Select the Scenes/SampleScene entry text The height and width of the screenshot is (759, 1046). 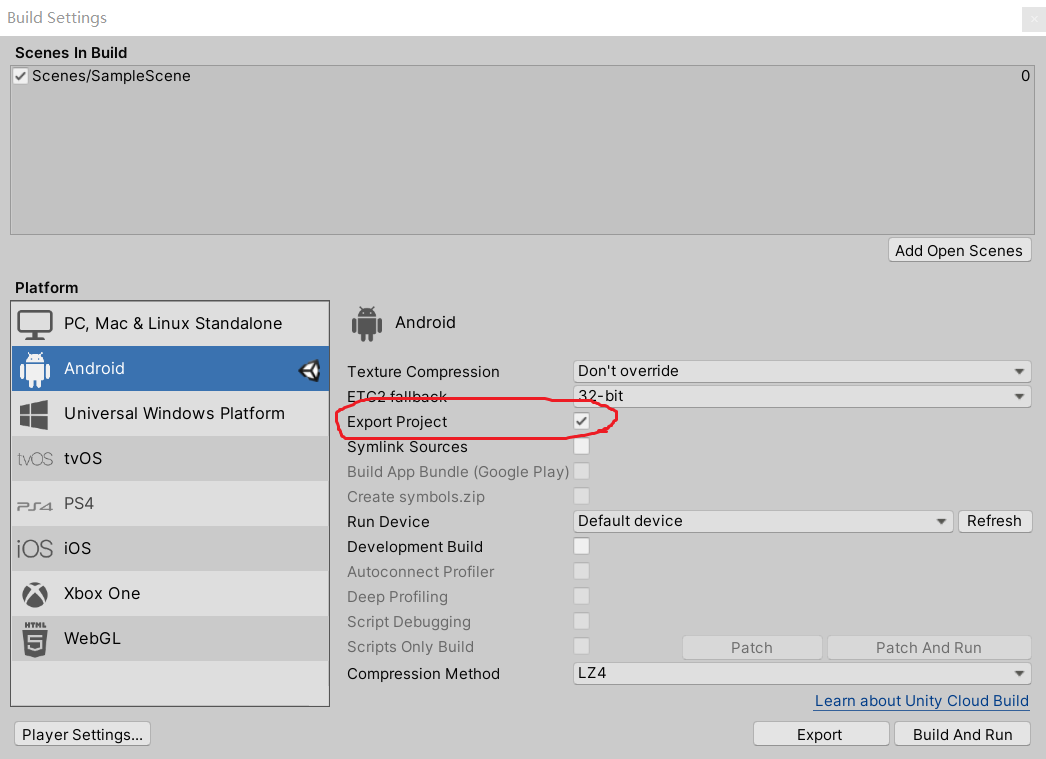(111, 76)
